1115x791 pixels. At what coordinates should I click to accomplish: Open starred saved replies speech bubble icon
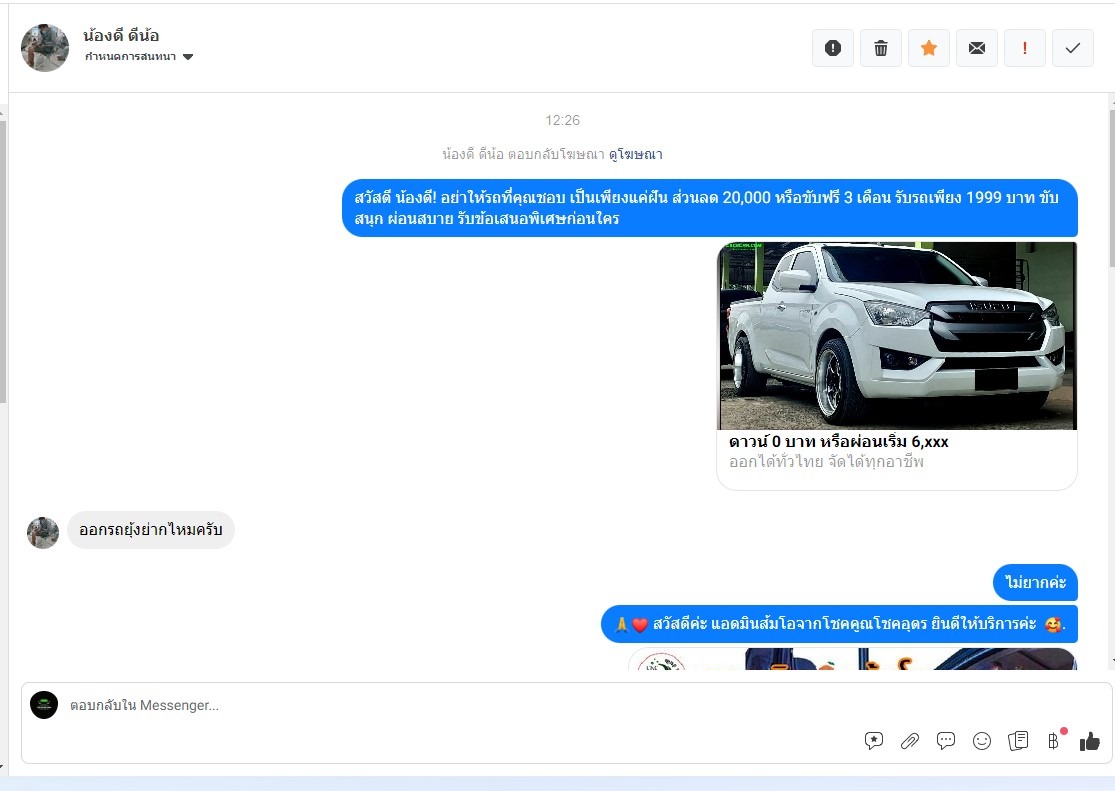(x=874, y=741)
